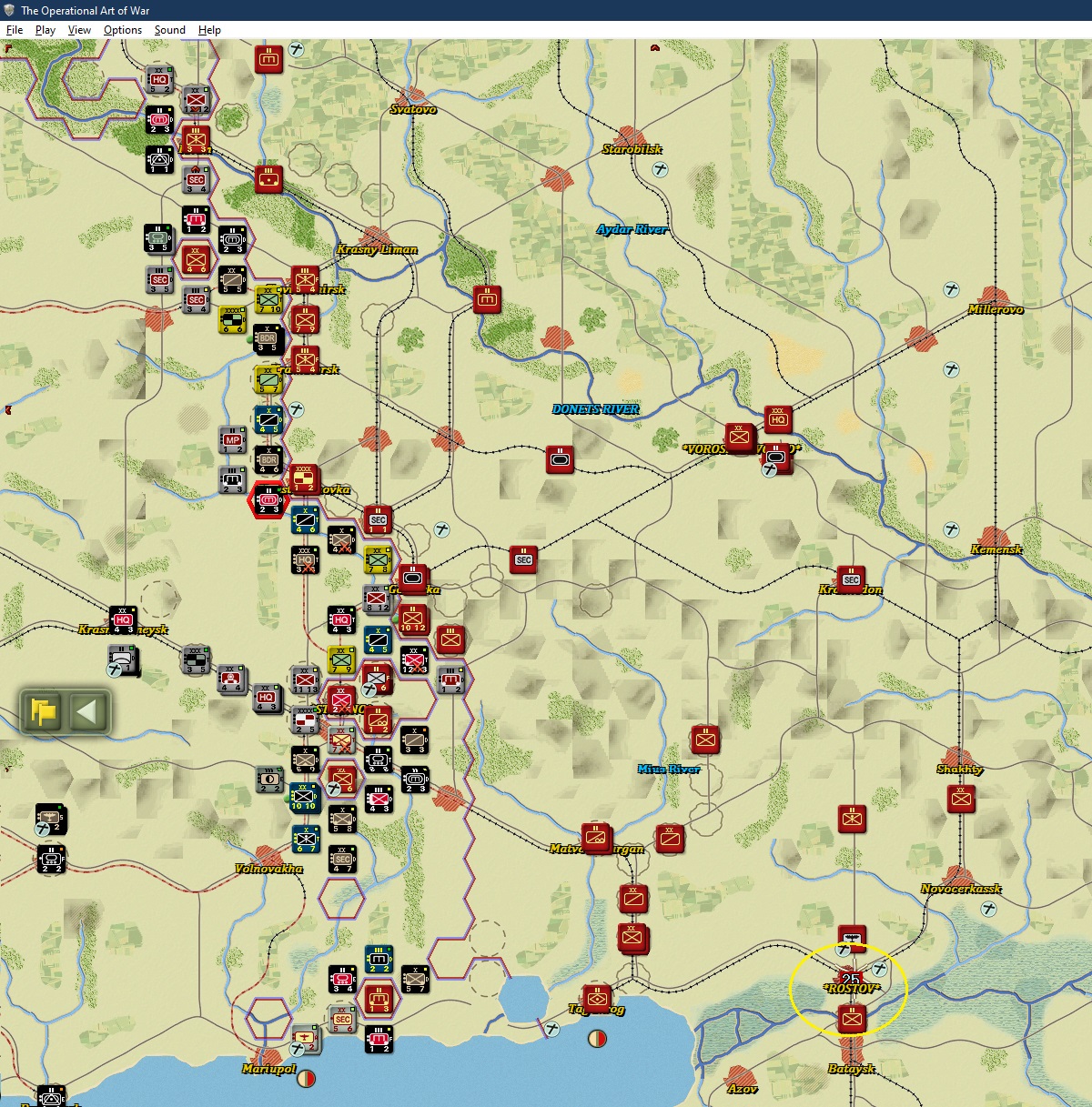1092x1107 pixels.
Task: Select the black BDR 4-6 unit
Action: (268, 460)
